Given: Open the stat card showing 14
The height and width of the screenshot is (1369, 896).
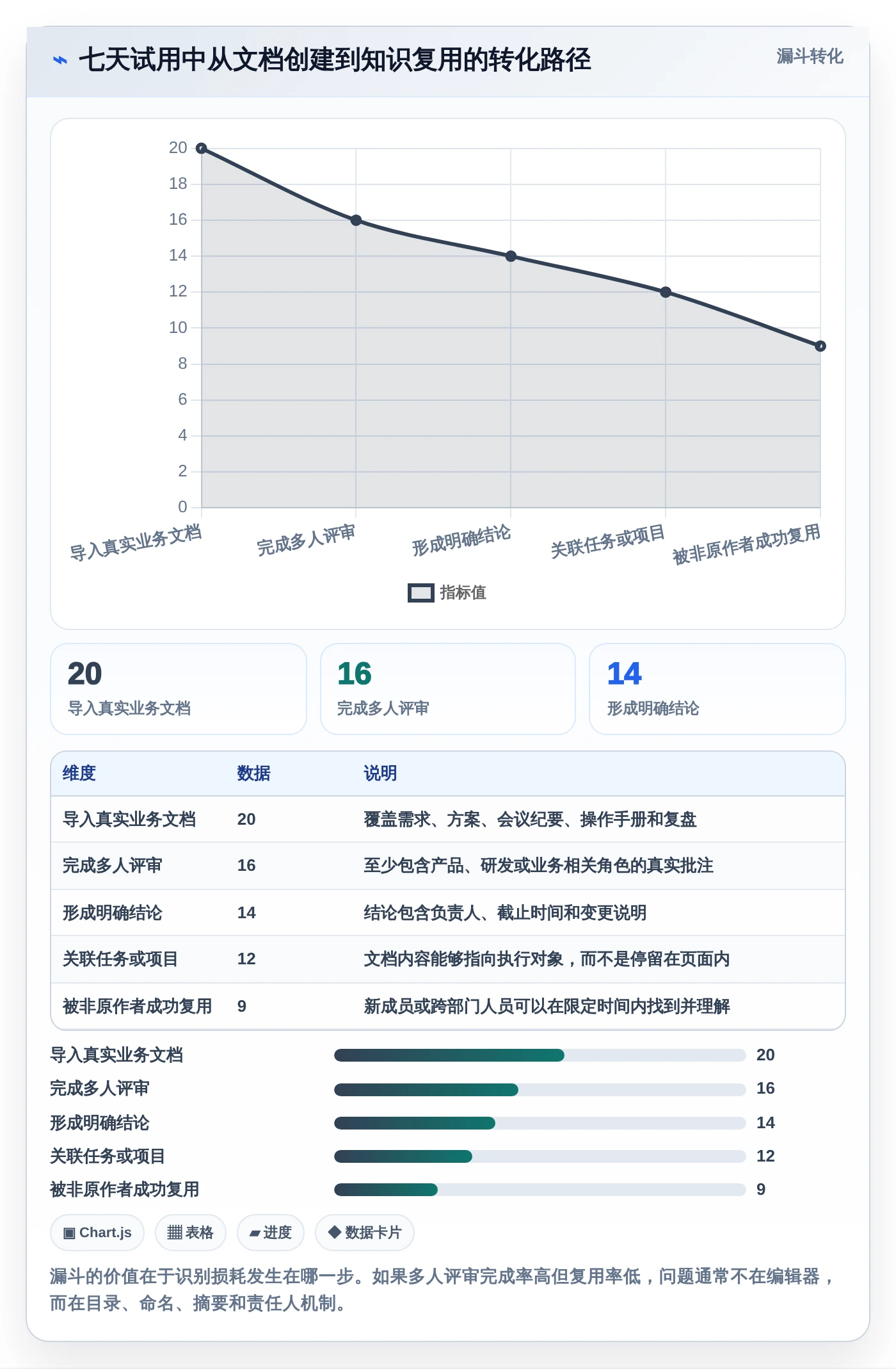Looking at the screenshot, I should [717, 689].
